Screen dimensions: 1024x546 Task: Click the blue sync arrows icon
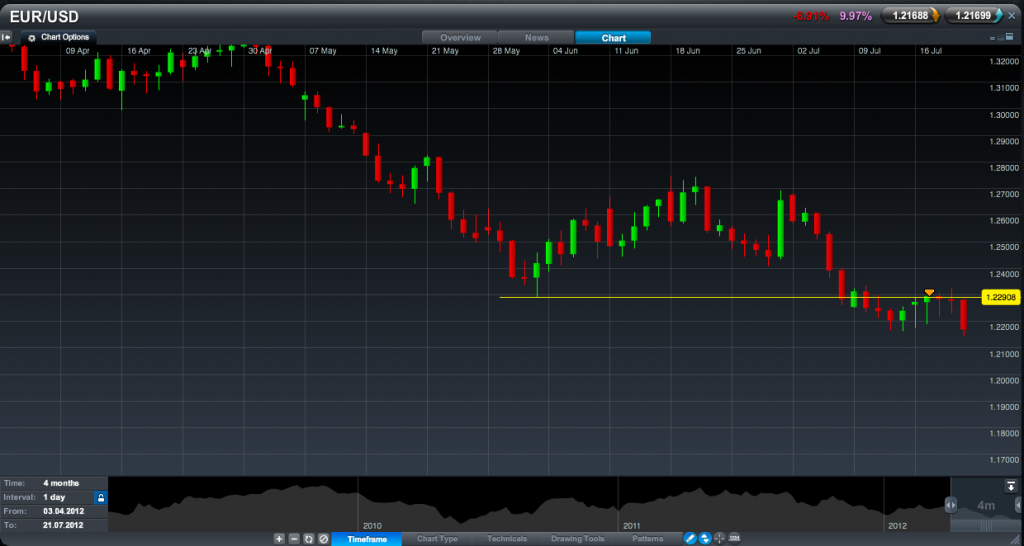click(x=704, y=539)
